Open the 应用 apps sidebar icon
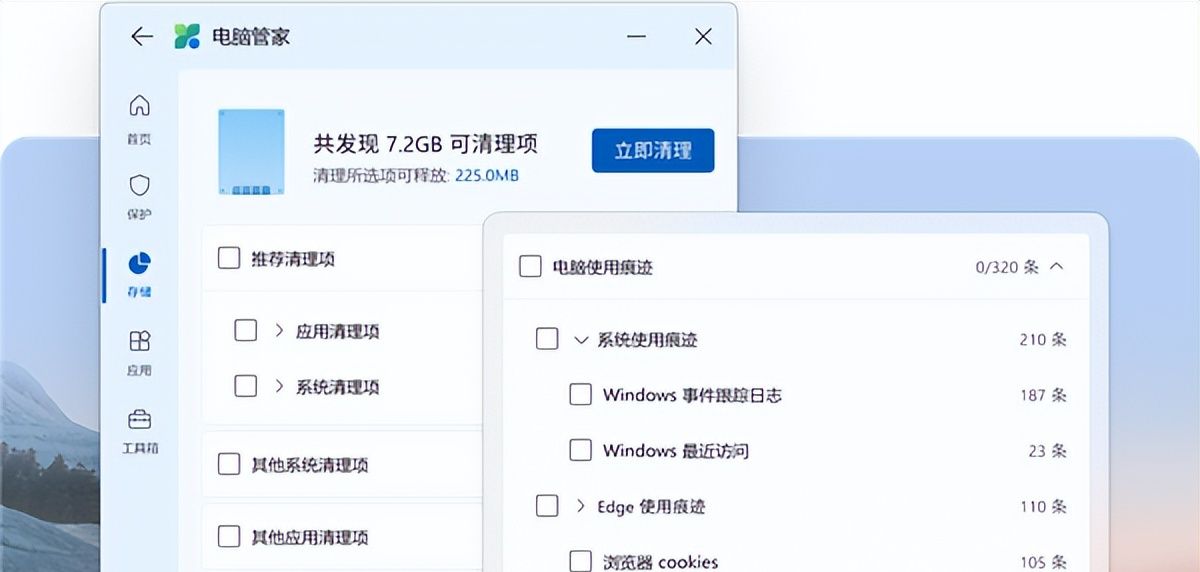1200x572 pixels. point(140,342)
